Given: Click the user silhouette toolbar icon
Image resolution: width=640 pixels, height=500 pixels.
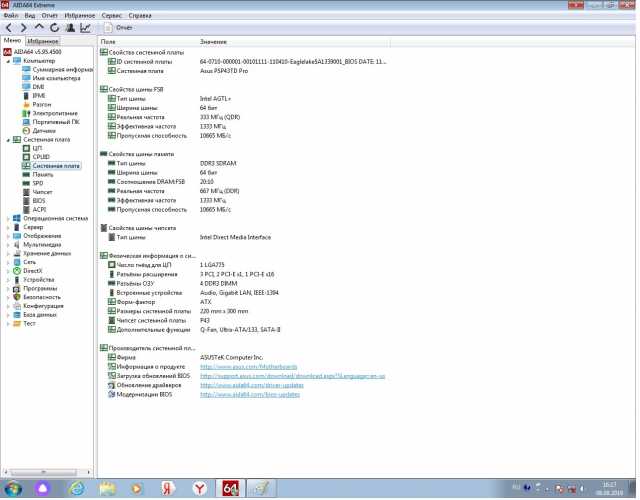Looking at the screenshot, I should point(70,28).
